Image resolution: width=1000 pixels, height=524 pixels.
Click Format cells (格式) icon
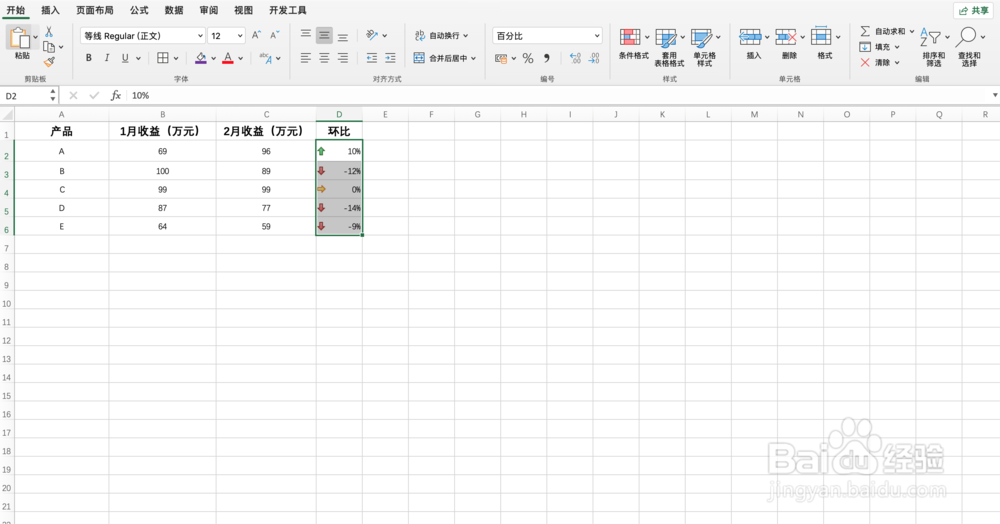(821, 36)
